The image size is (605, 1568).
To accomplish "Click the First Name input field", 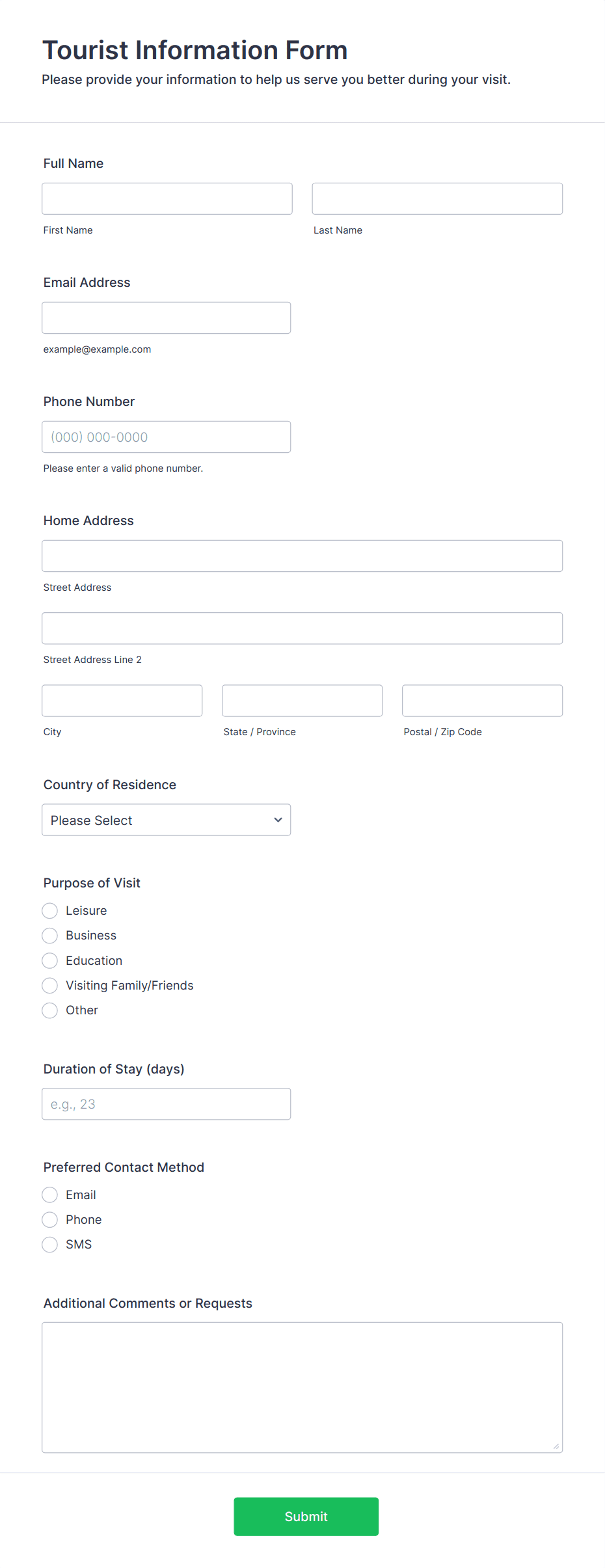I will click(x=167, y=198).
